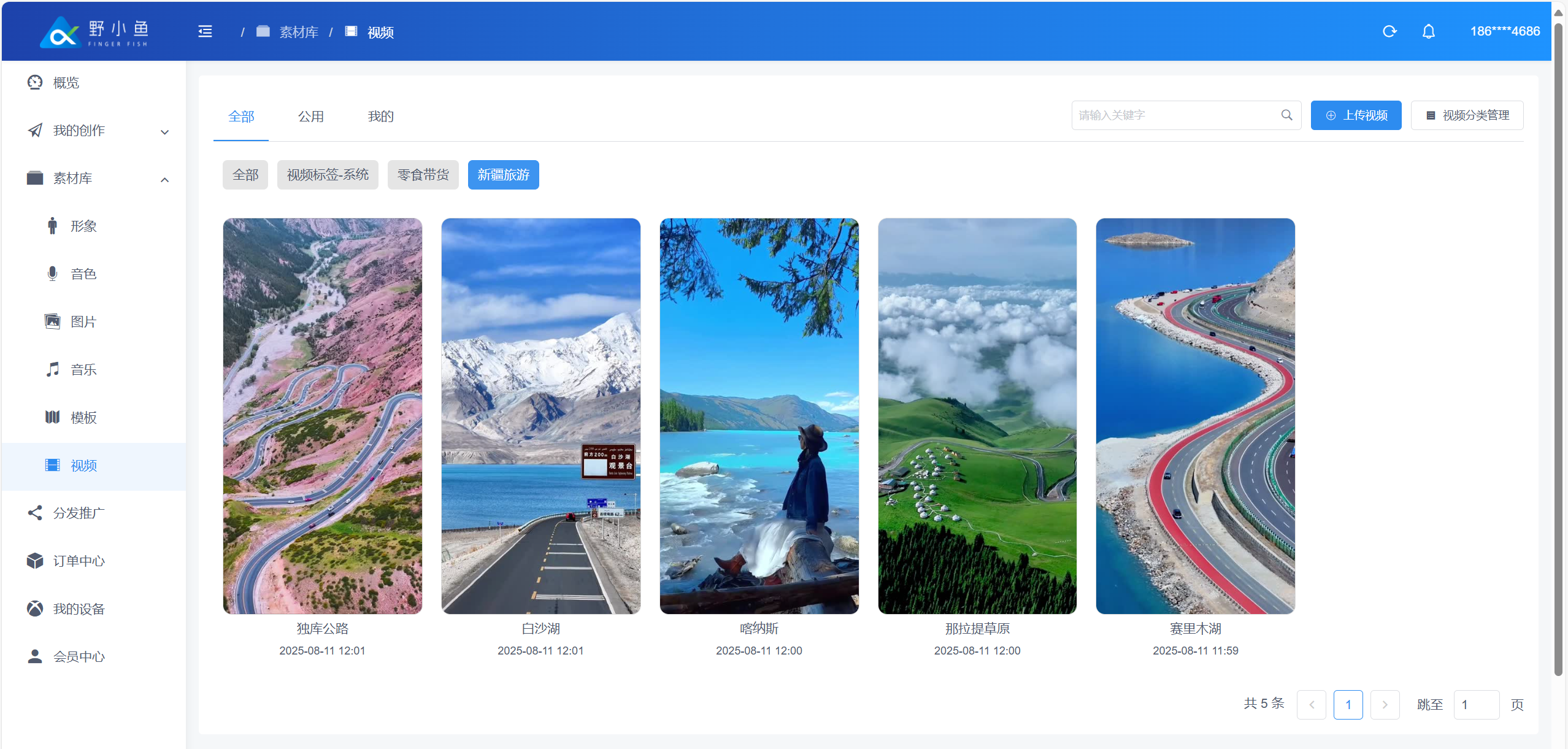Viewport: 1568px width, 749px height.
Task: Click the search magnifier icon
Action: point(1286,115)
